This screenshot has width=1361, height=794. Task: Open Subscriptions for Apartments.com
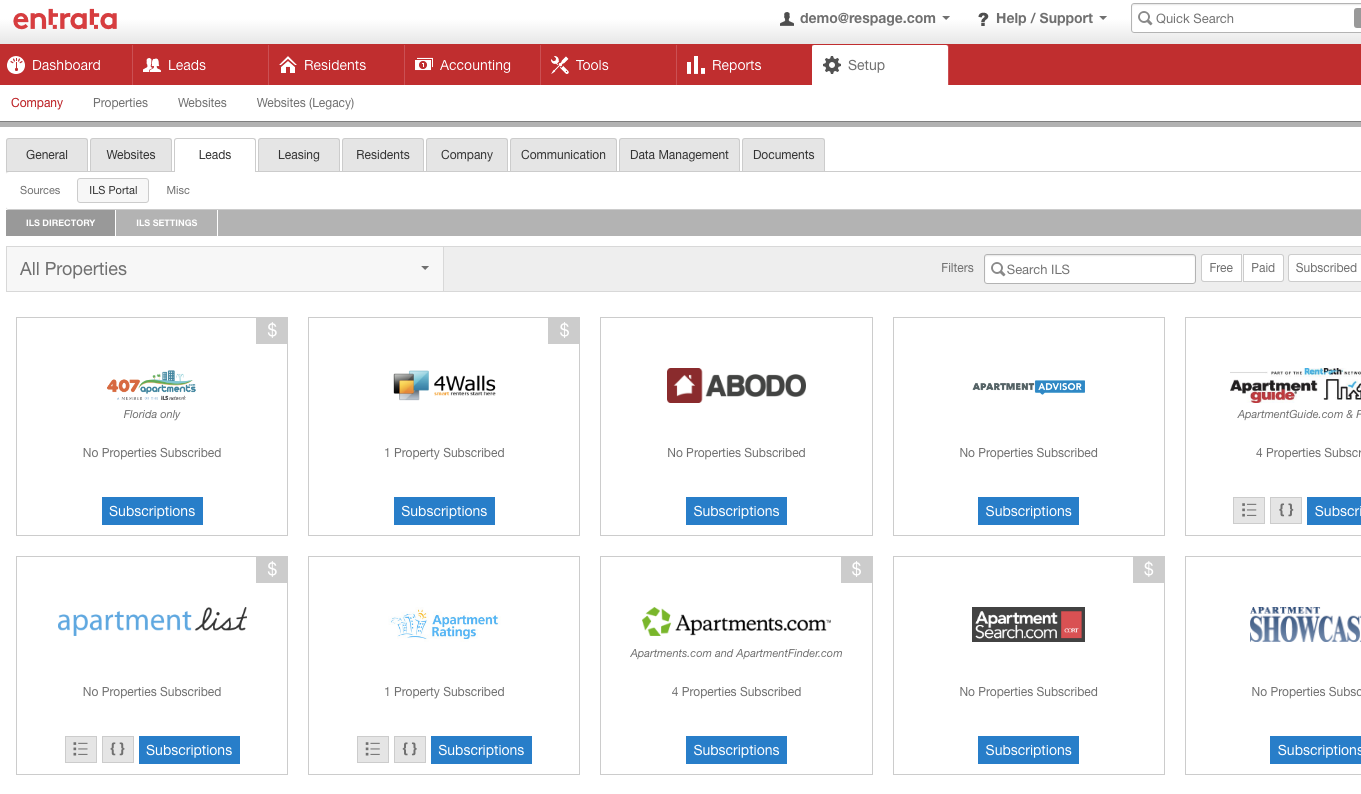click(x=736, y=750)
